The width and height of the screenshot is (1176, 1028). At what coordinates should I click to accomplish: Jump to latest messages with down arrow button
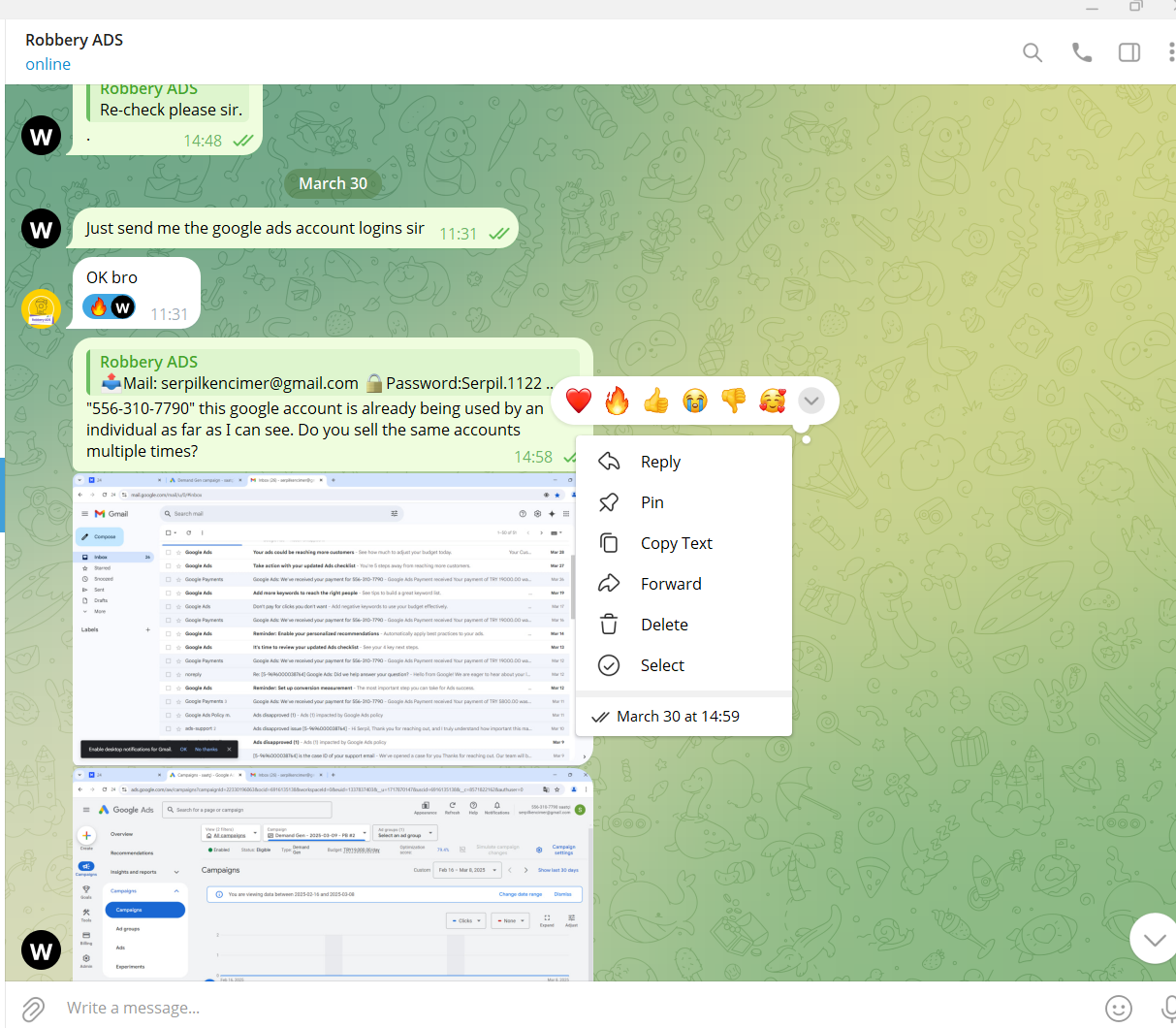(1154, 939)
